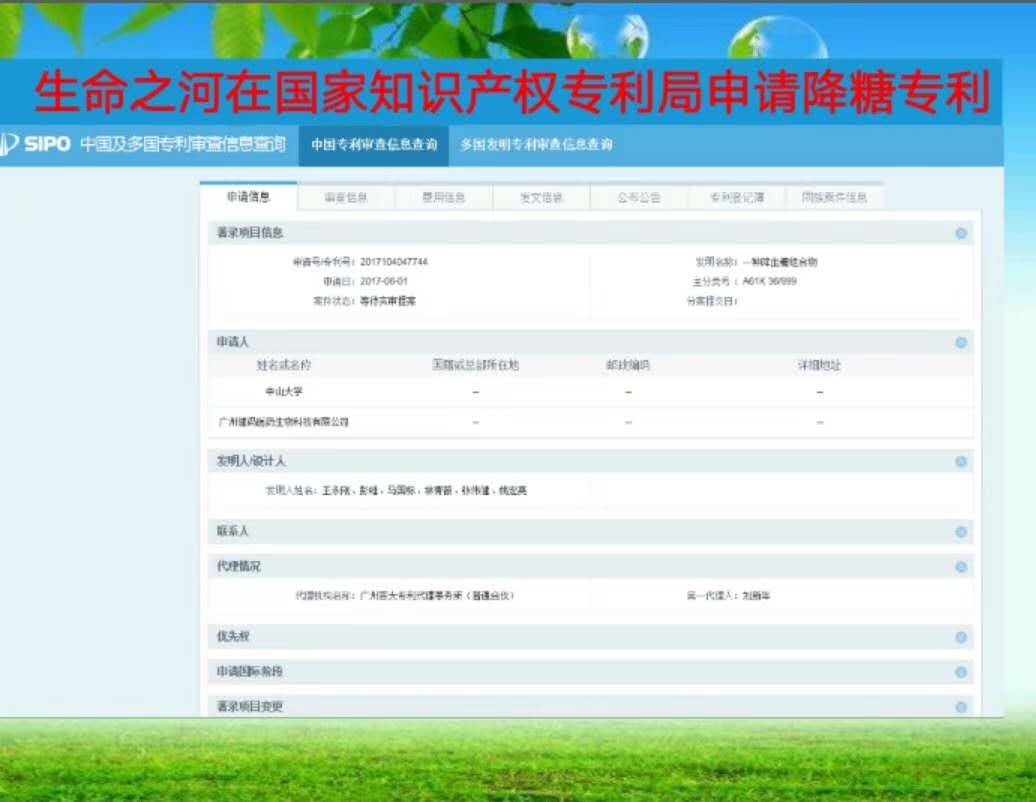
Task: Collapse the 发明人/设计人 section toggle
Action: (961, 462)
